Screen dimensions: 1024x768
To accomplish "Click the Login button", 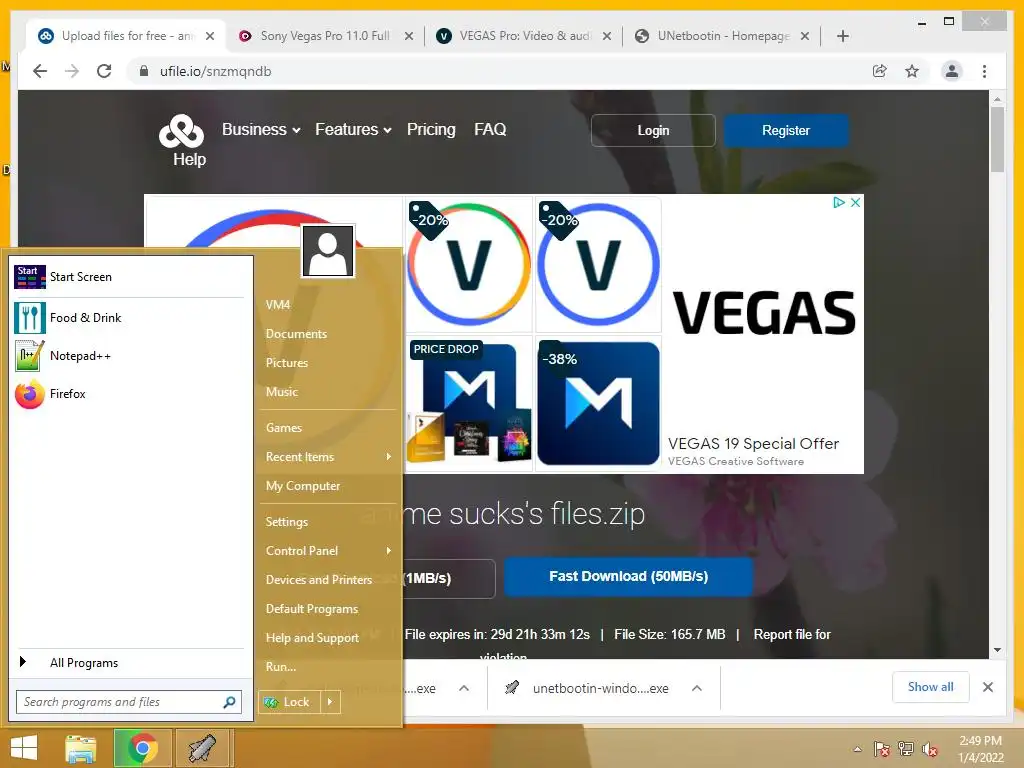I will point(653,131).
